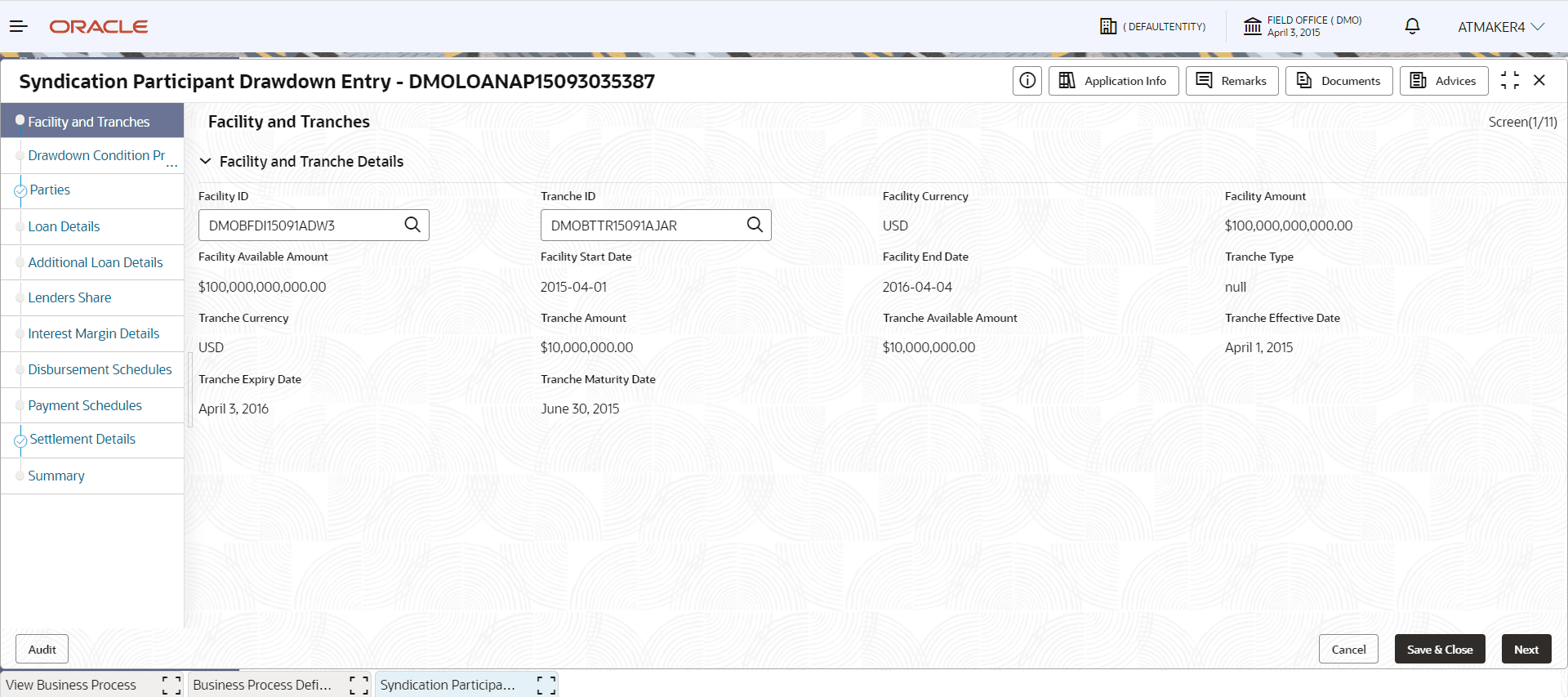The image size is (1568, 697).
Task: Click the Audit button
Action: [42, 650]
